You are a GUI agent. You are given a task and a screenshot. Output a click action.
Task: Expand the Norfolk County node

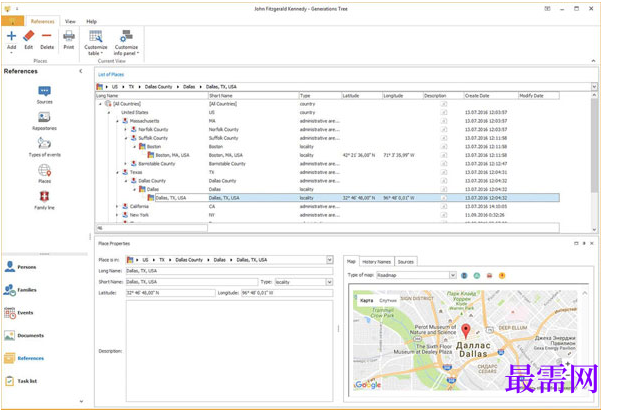[x=126, y=129]
